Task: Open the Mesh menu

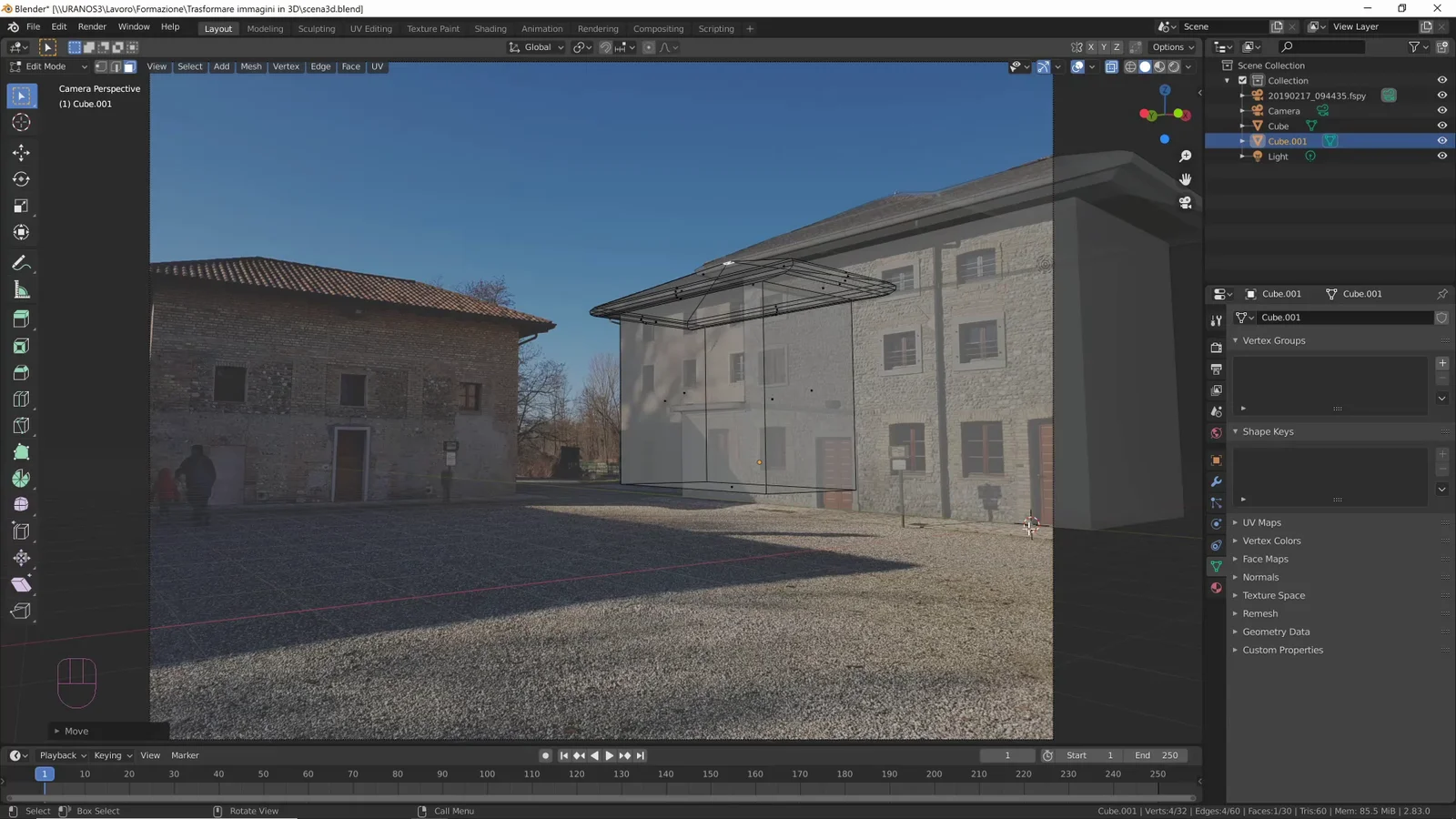Action: 251,66
